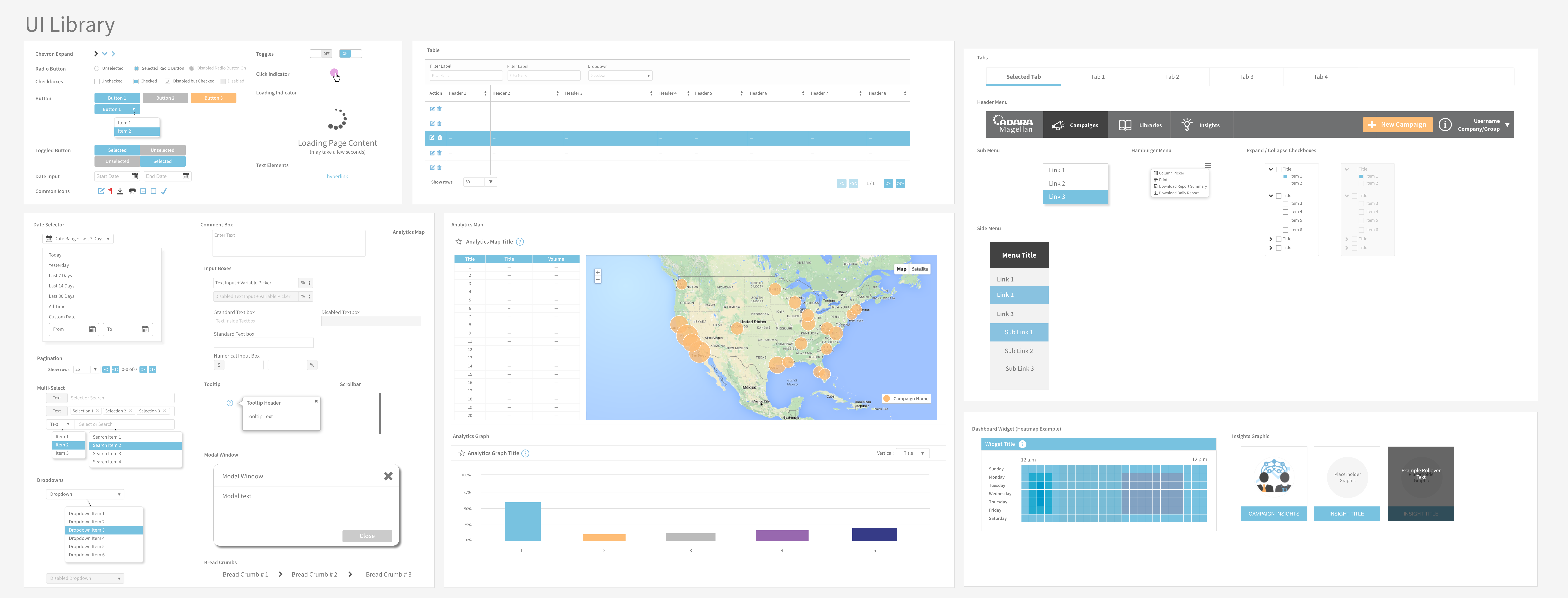Click the star beside Analytics Map Title
The image size is (1568, 598).
[x=459, y=241]
